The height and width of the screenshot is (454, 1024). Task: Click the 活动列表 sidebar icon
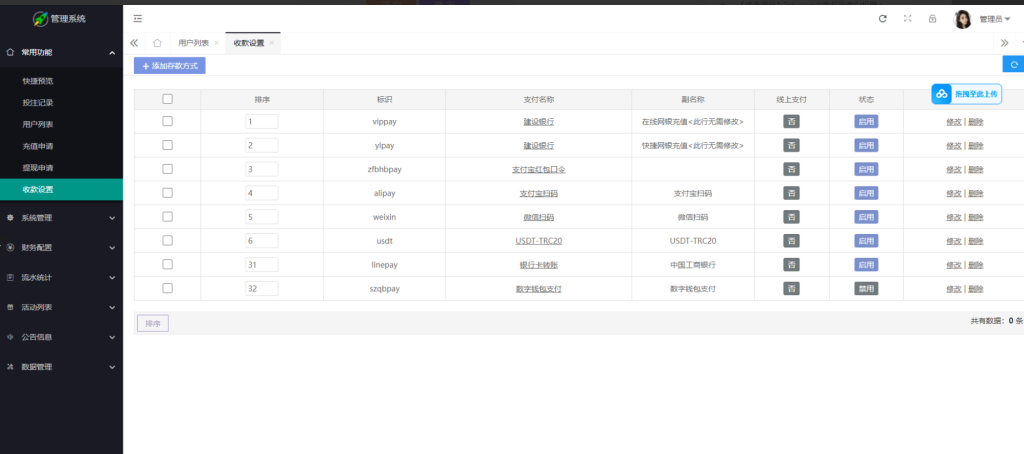point(10,307)
